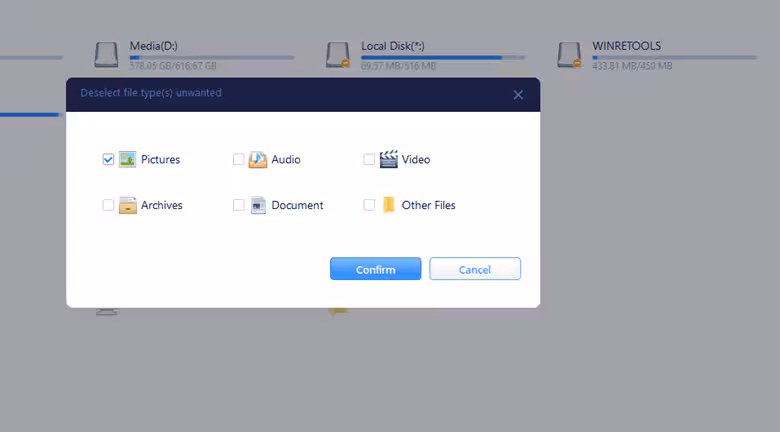
Task: Click the 'Deselect file type(s) unwanted' title
Action: point(151,93)
